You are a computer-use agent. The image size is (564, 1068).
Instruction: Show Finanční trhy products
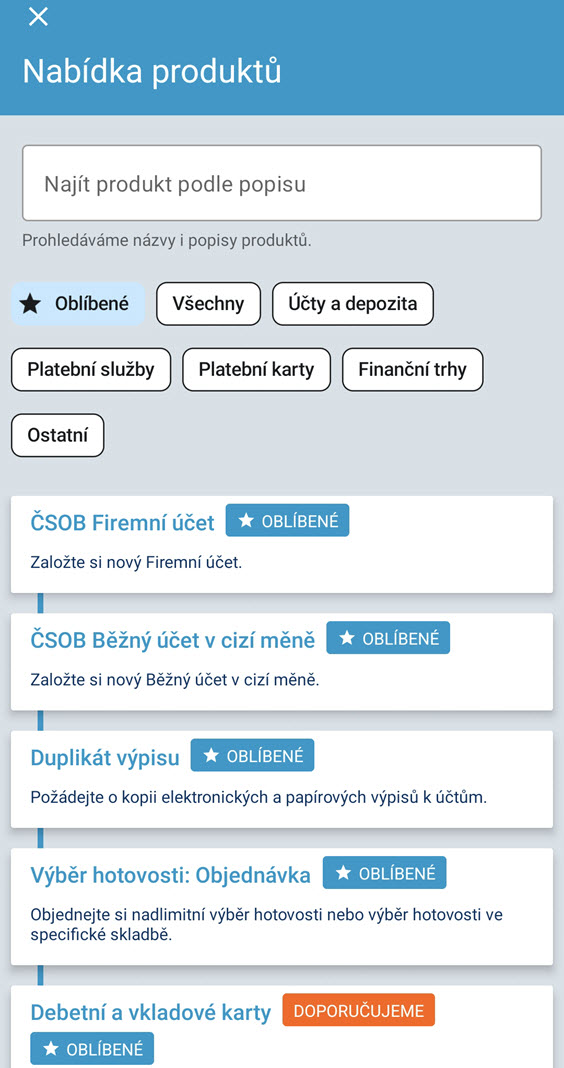click(x=413, y=370)
